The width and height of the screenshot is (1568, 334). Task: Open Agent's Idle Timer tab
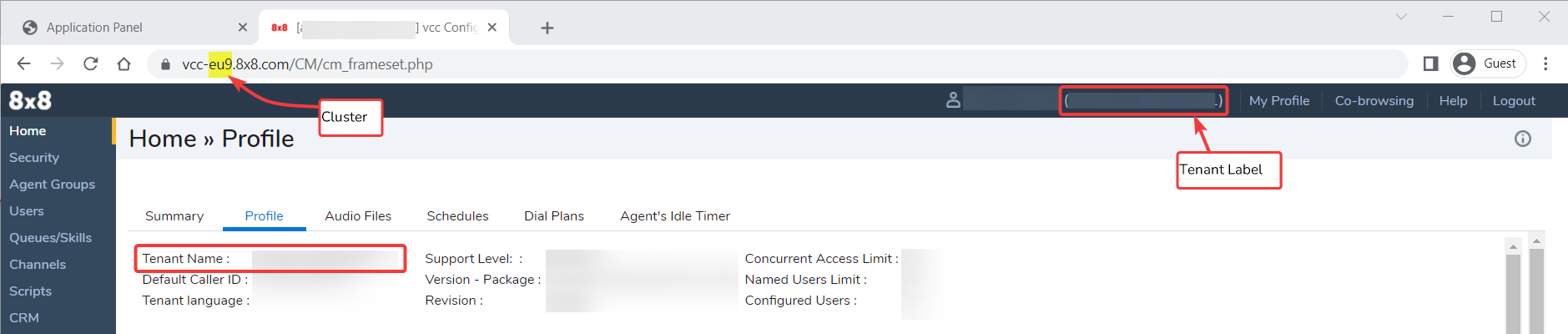[675, 216]
